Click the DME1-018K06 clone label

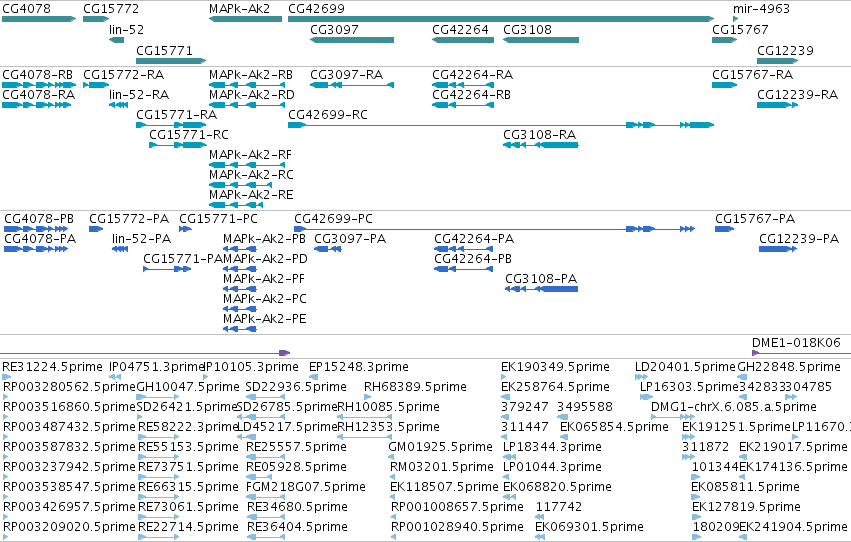(x=796, y=343)
